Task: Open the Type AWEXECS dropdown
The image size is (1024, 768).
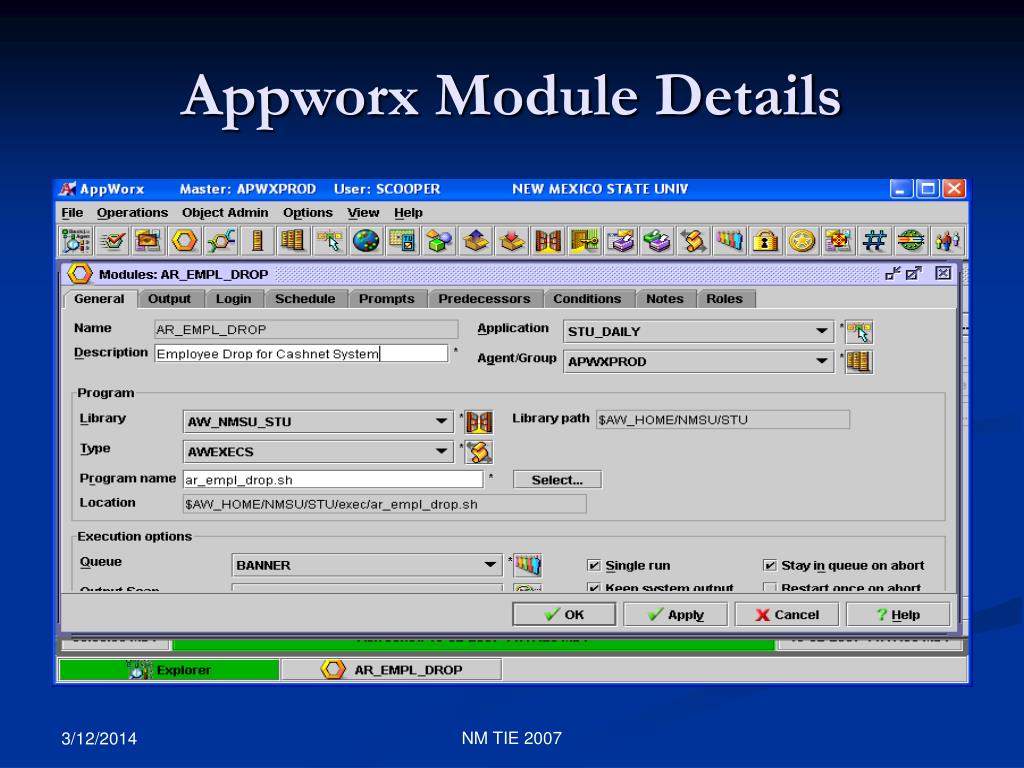Action: click(318, 452)
